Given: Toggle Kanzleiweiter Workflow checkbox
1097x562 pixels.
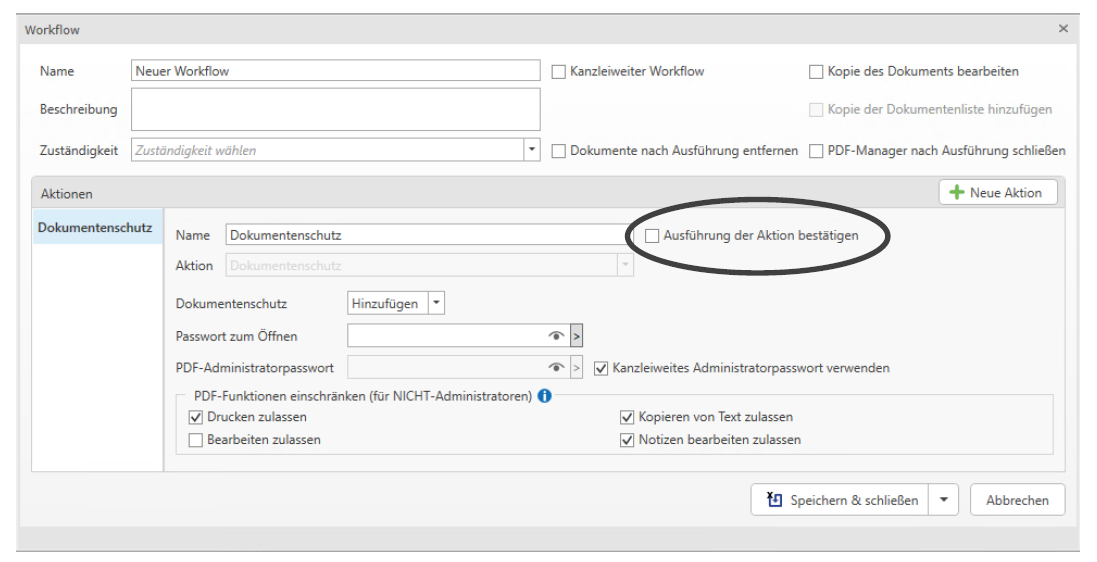Looking at the screenshot, I should coord(559,72).
